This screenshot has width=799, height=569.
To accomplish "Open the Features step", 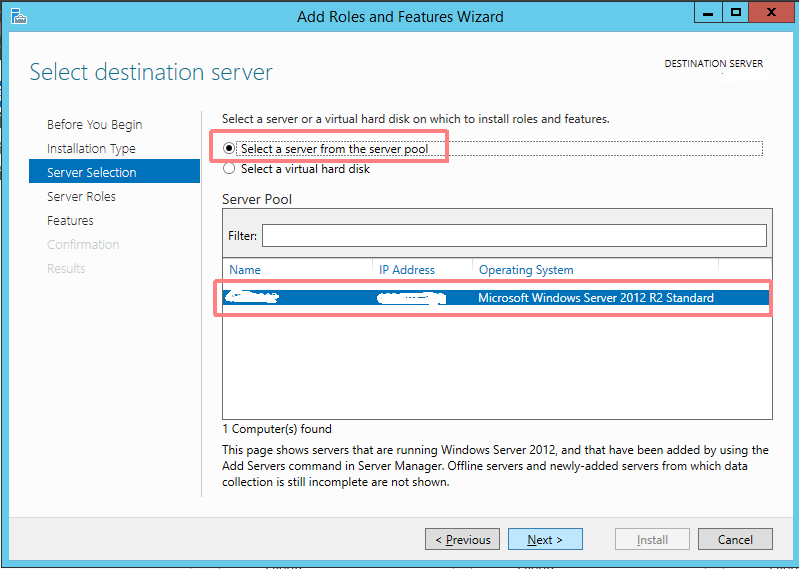I will (x=70, y=221).
